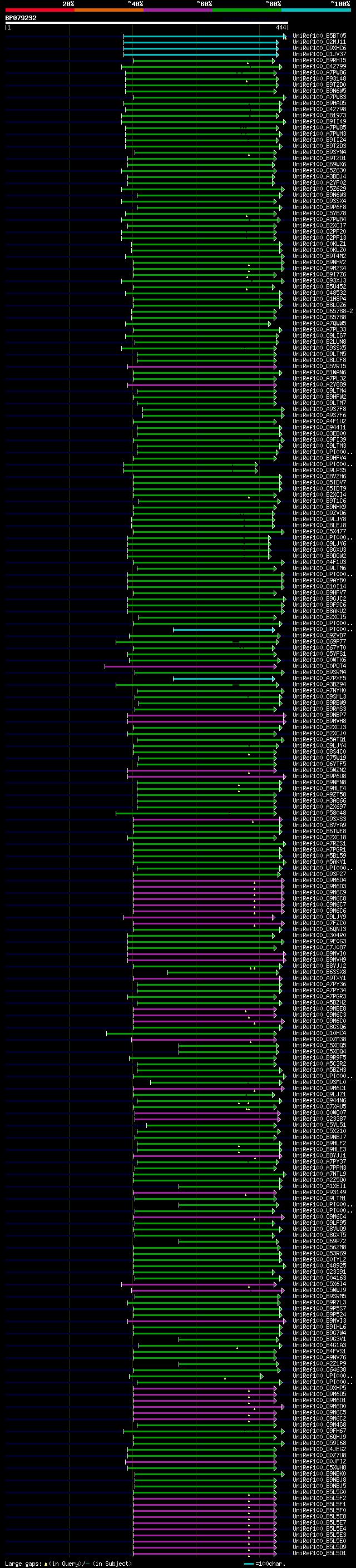
Task: Select the UniRef100_Q67YT0 label
Action: click(x=319, y=647)
